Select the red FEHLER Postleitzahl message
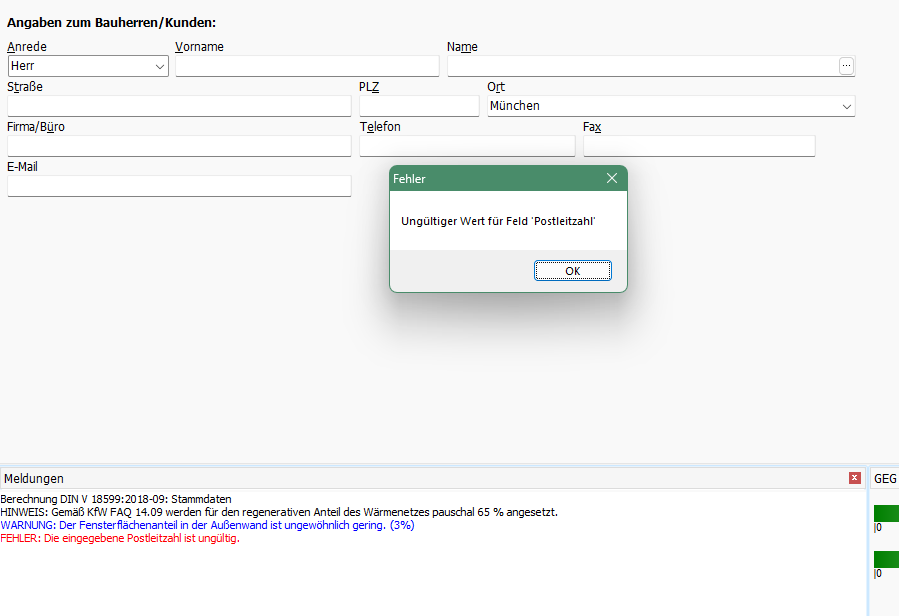The image size is (899, 616). pos(120,538)
